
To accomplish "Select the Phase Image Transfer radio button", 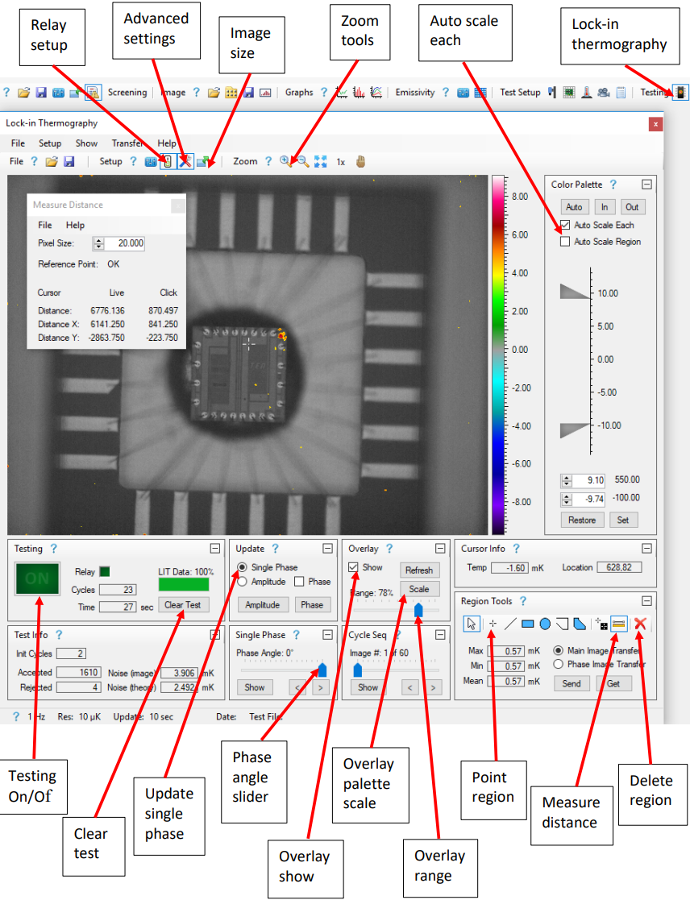I will point(558,664).
